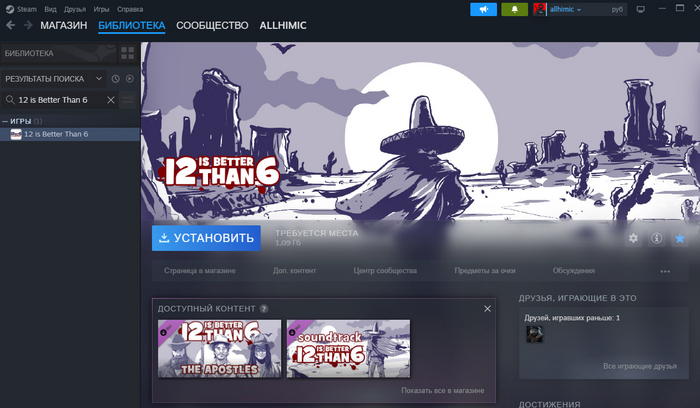Click the megaphone announcements button

[x=483, y=9]
